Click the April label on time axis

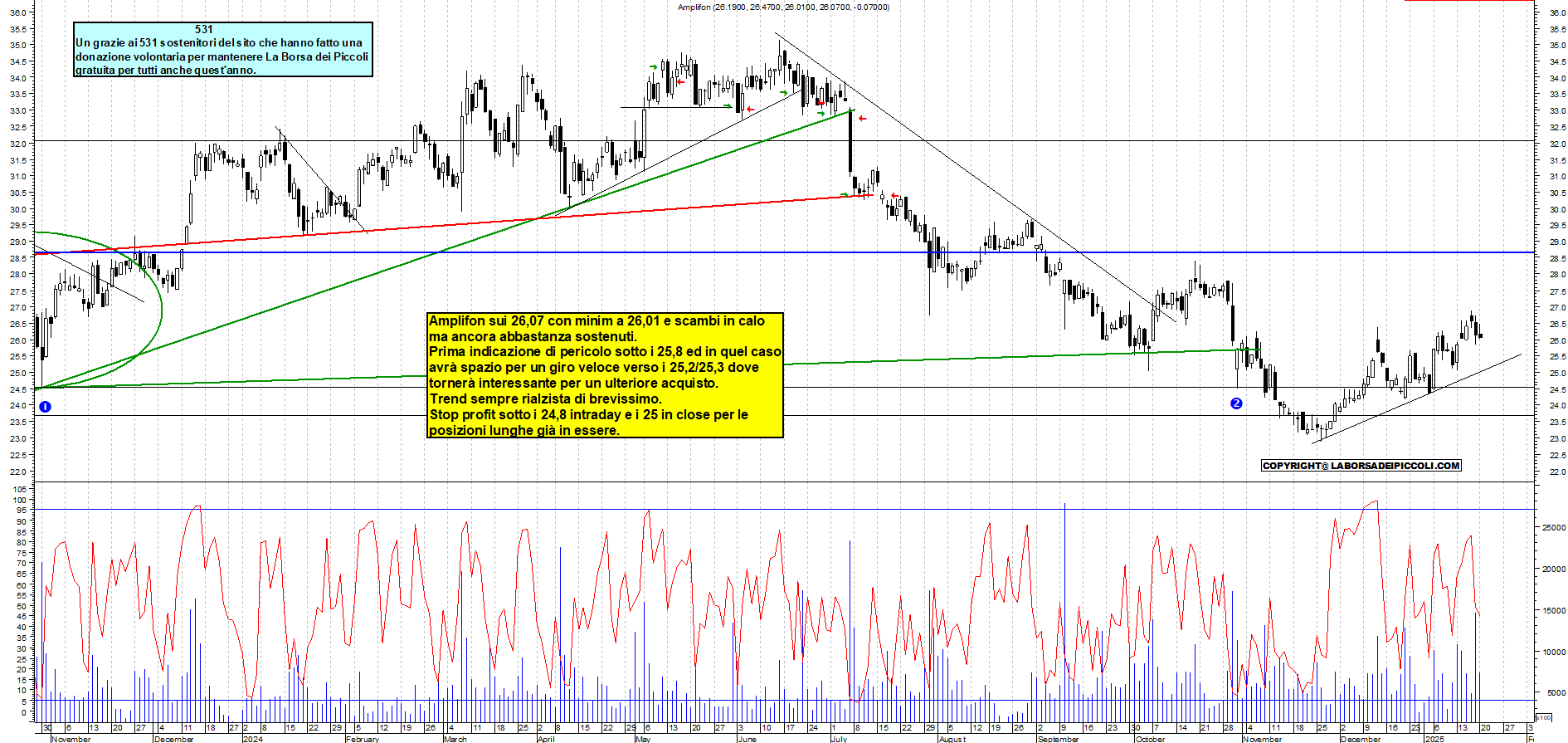click(546, 739)
